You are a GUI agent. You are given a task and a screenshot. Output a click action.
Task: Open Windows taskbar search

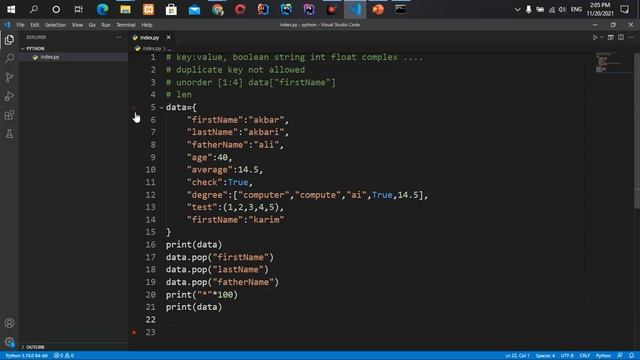[33, 9]
